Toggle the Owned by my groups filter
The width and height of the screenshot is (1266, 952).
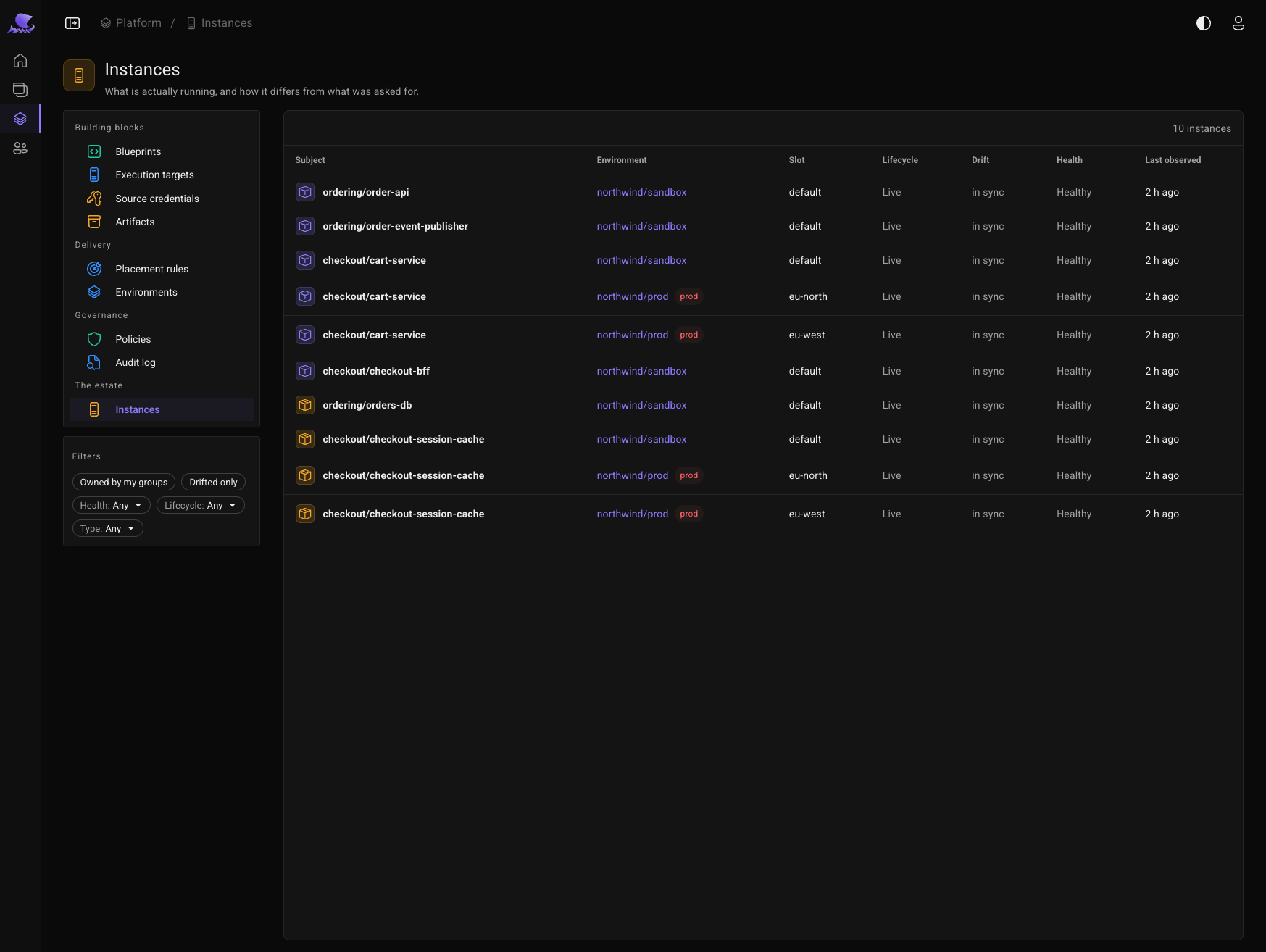point(124,482)
